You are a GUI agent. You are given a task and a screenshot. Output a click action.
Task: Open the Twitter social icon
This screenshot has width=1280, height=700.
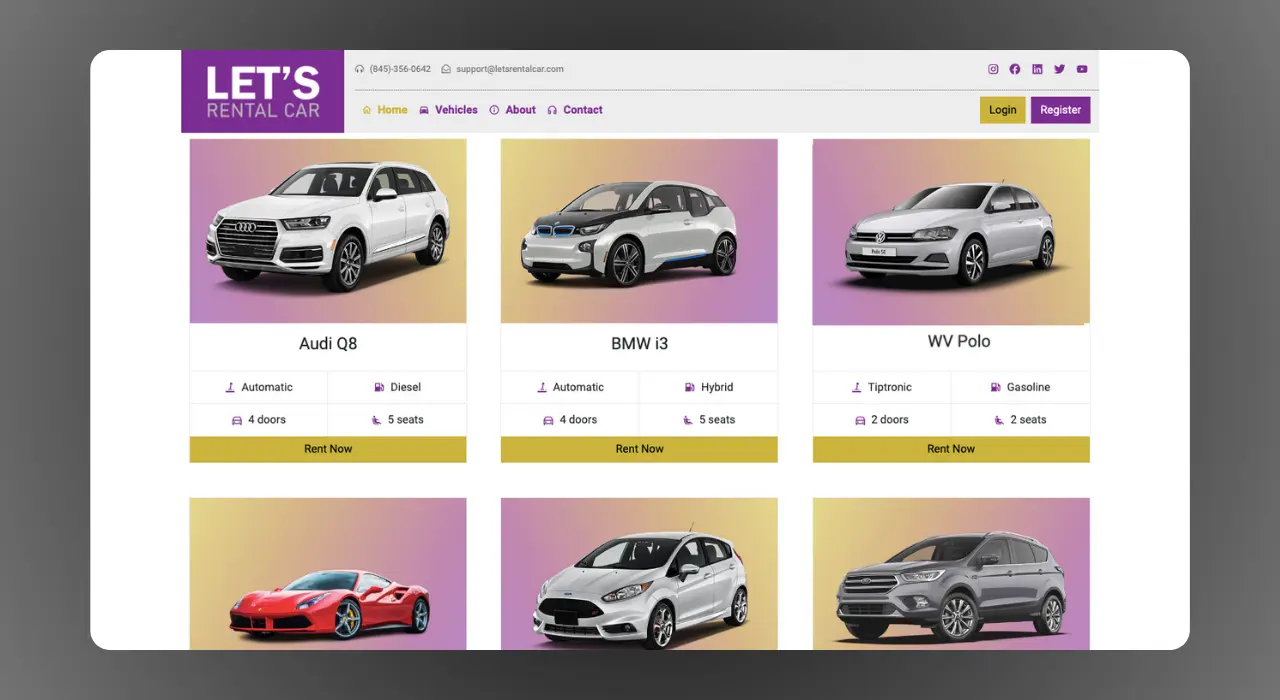[1060, 69]
